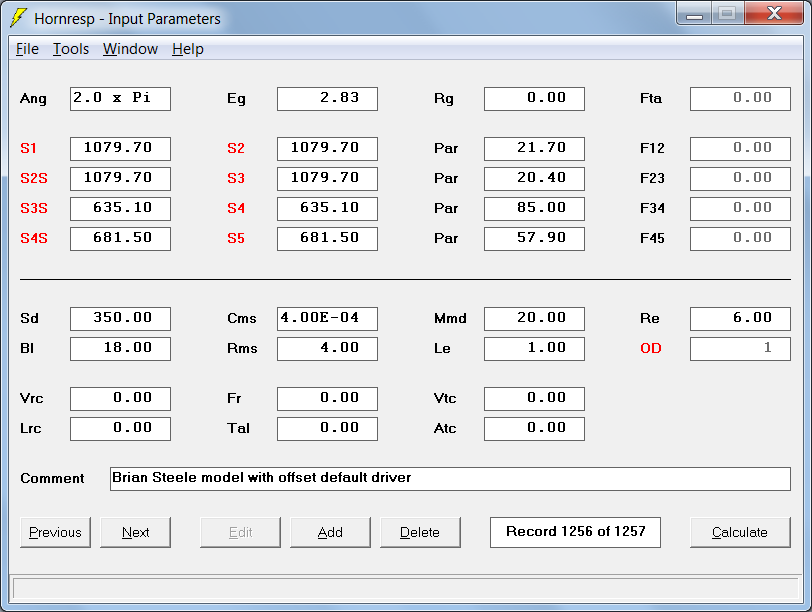This screenshot has height=612, width=812.
Task: Select the S1 field value 1079.70
Action: pos(120,149)
